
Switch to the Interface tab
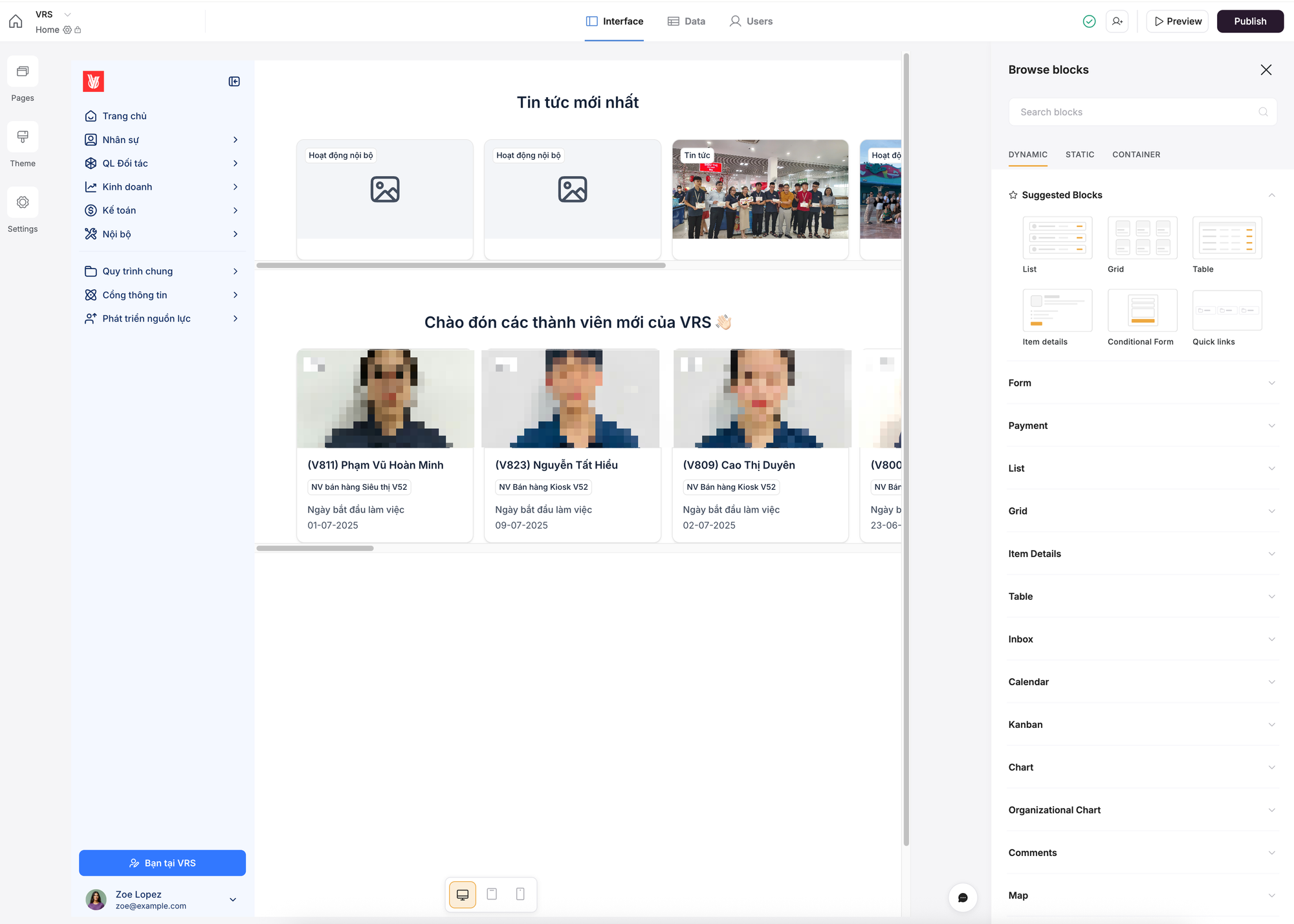(x=614, y=21)
